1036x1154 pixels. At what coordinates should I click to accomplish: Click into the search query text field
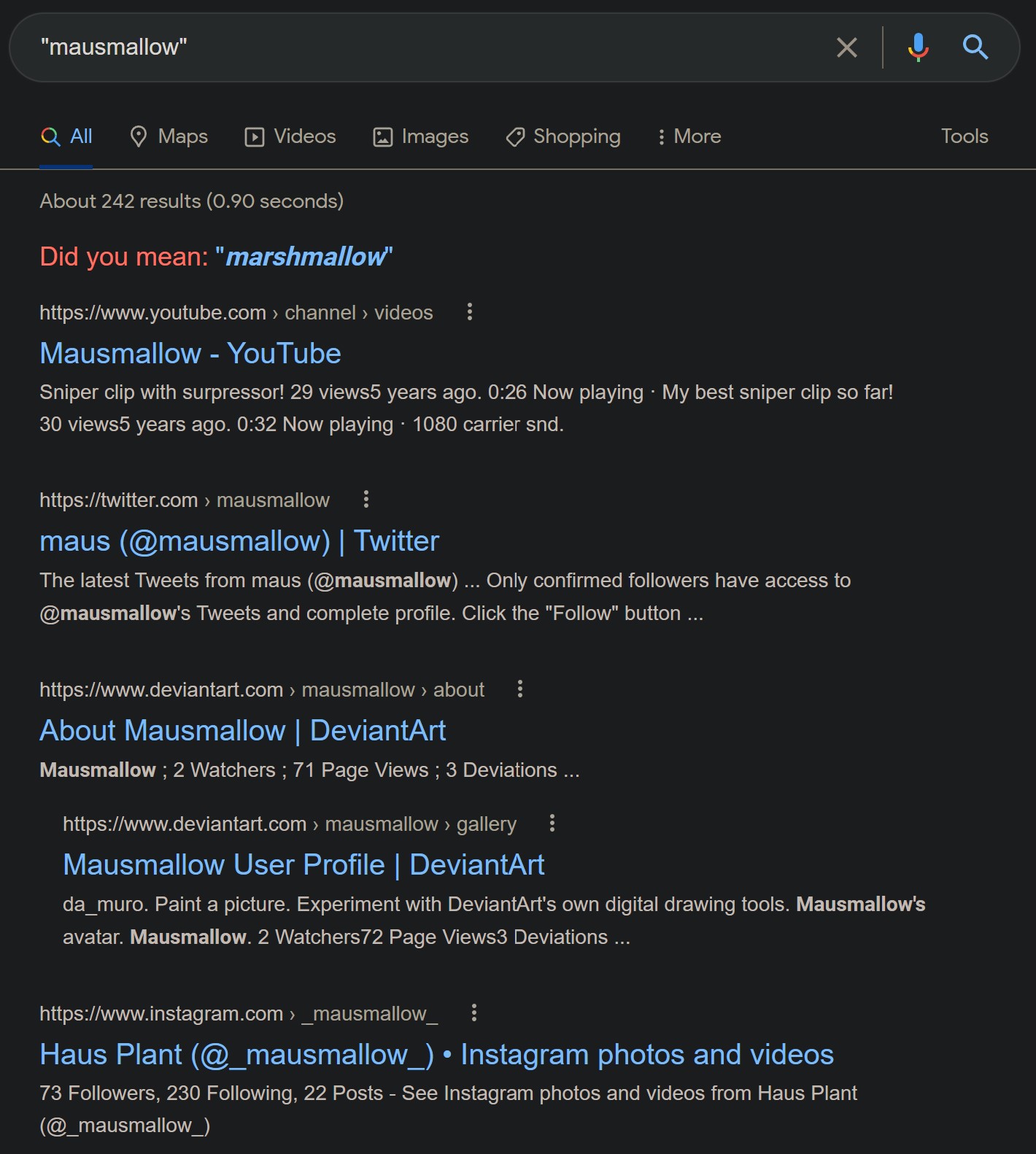(430, 47)
